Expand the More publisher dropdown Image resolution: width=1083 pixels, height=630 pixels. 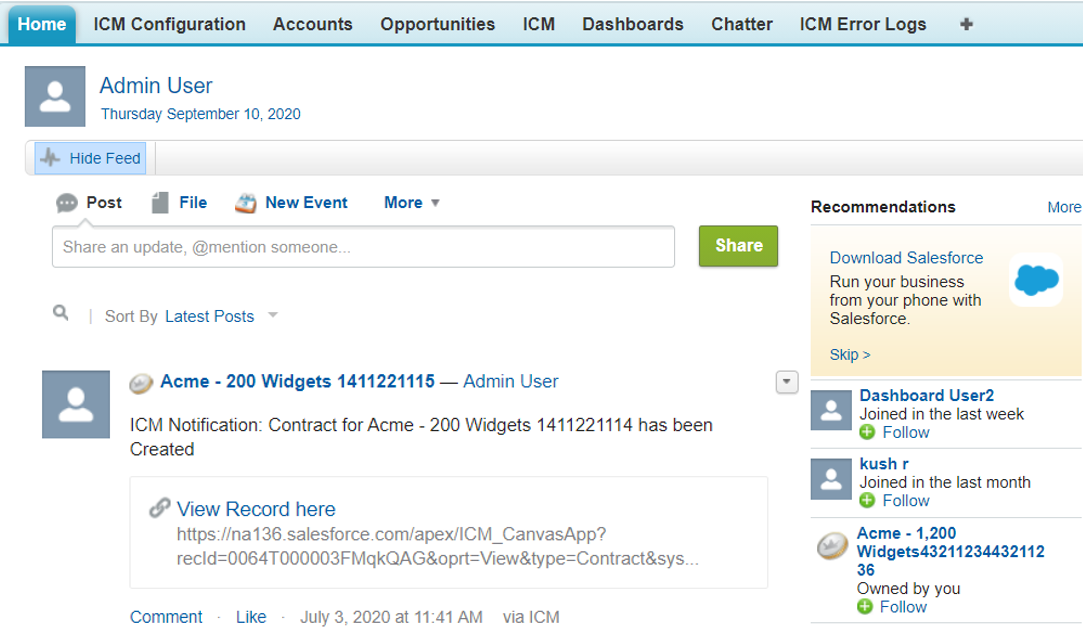tap(412, 203)
